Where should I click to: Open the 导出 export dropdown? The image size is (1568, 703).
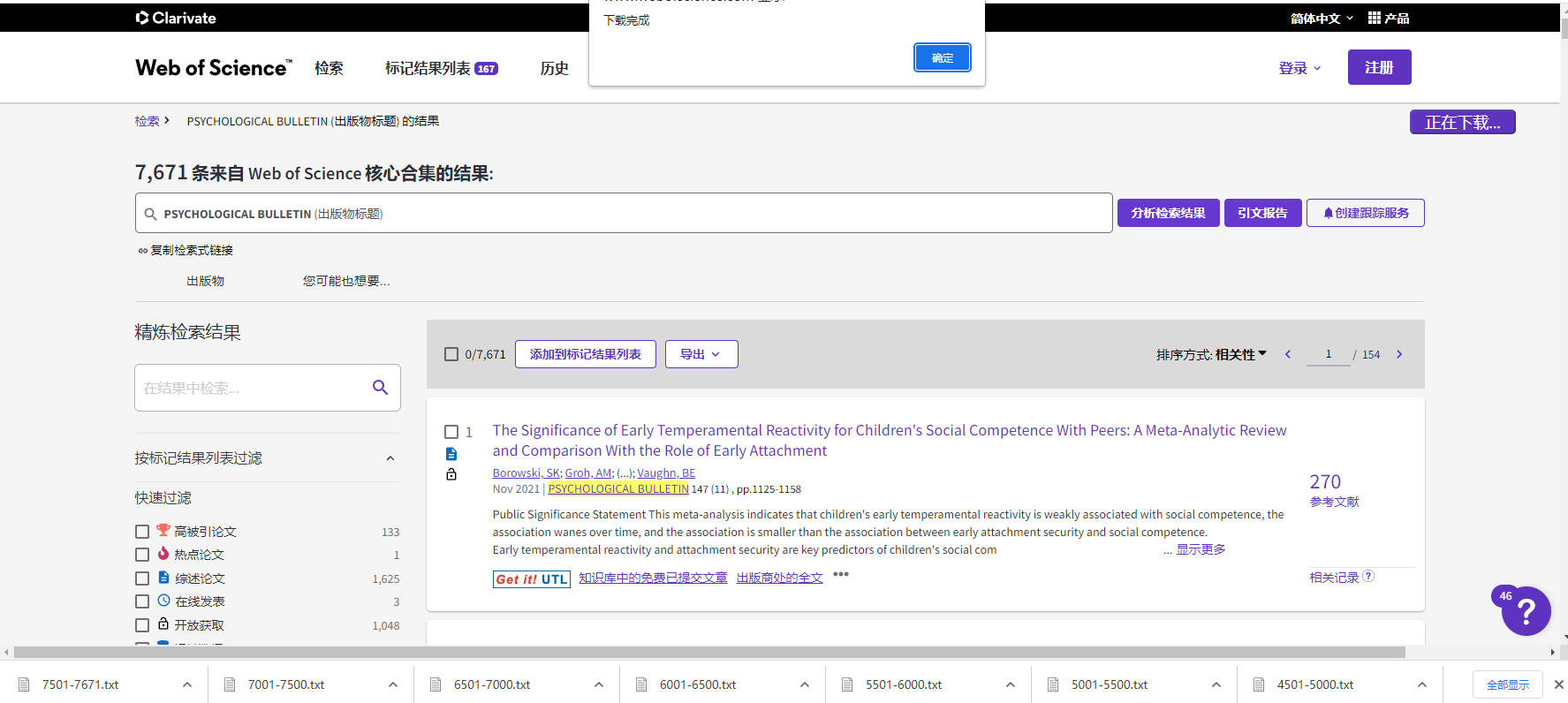(701, 354)
